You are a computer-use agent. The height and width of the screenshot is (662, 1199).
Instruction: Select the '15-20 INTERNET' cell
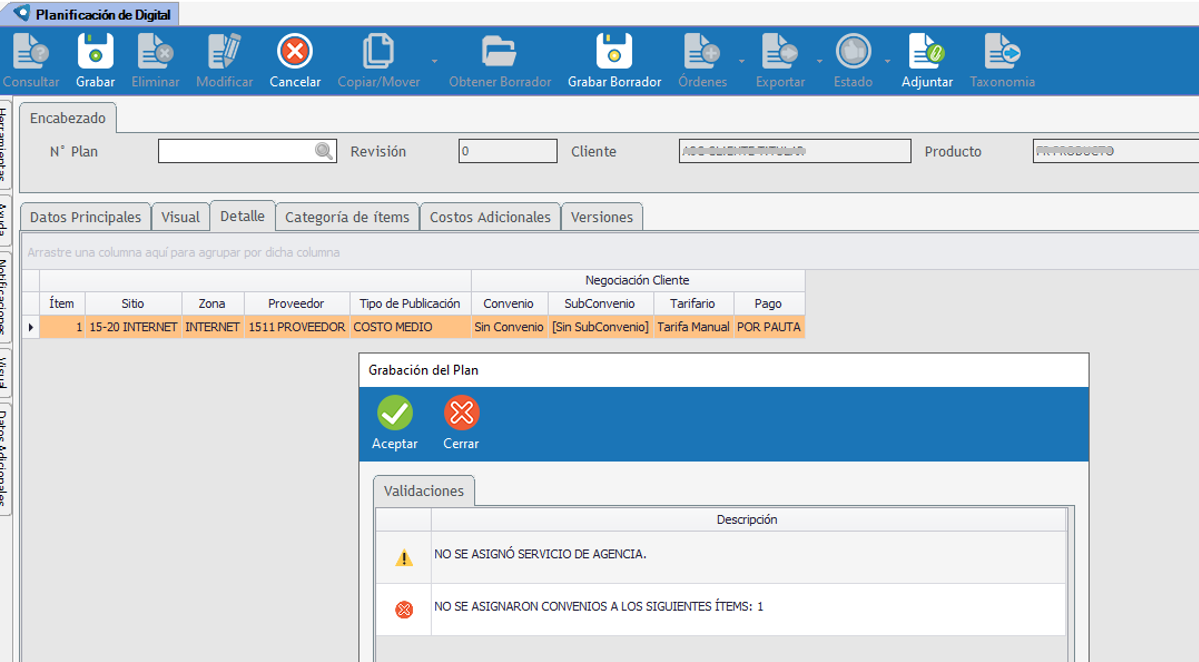click(133, 327)
